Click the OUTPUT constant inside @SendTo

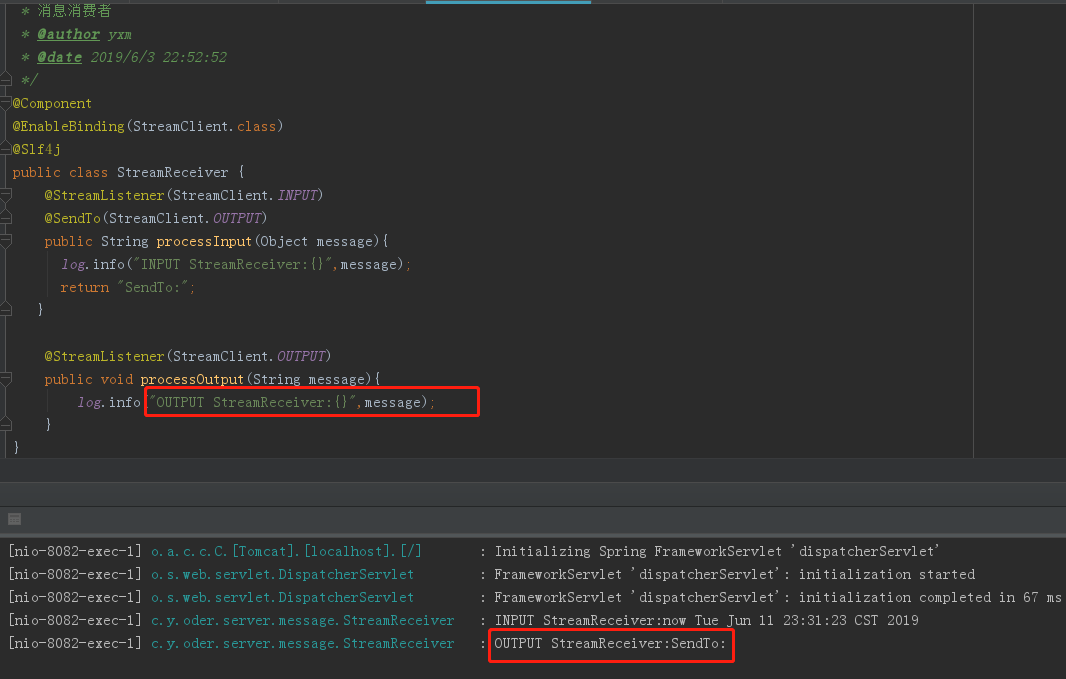pos(237,218)
